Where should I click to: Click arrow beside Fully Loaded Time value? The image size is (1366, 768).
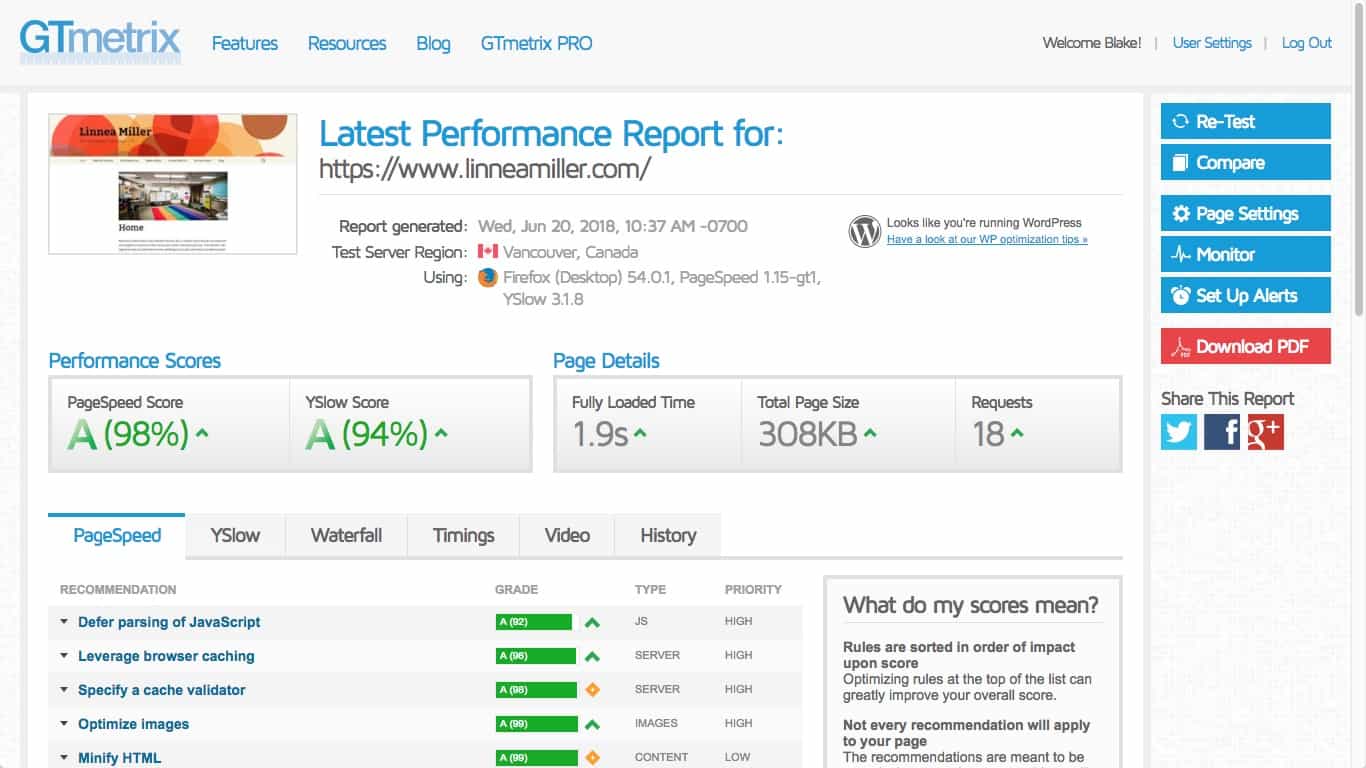pos(640,434)
